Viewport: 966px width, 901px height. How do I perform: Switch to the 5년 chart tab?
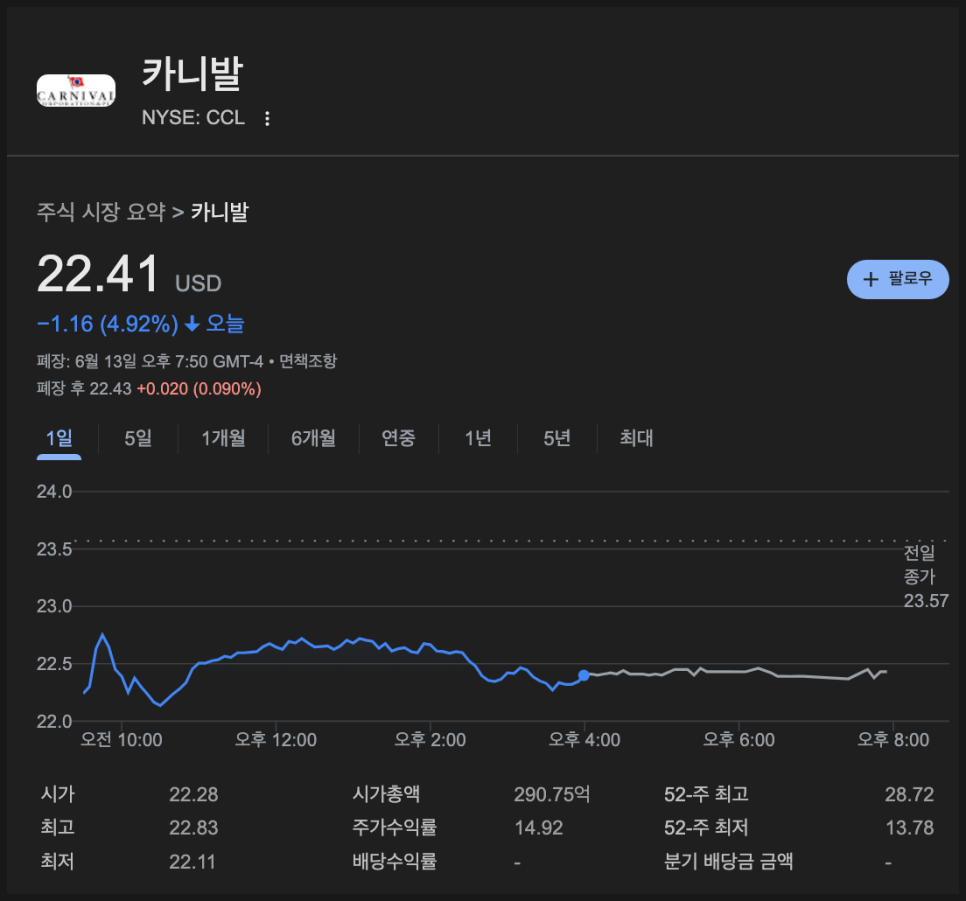click(557, 438)
